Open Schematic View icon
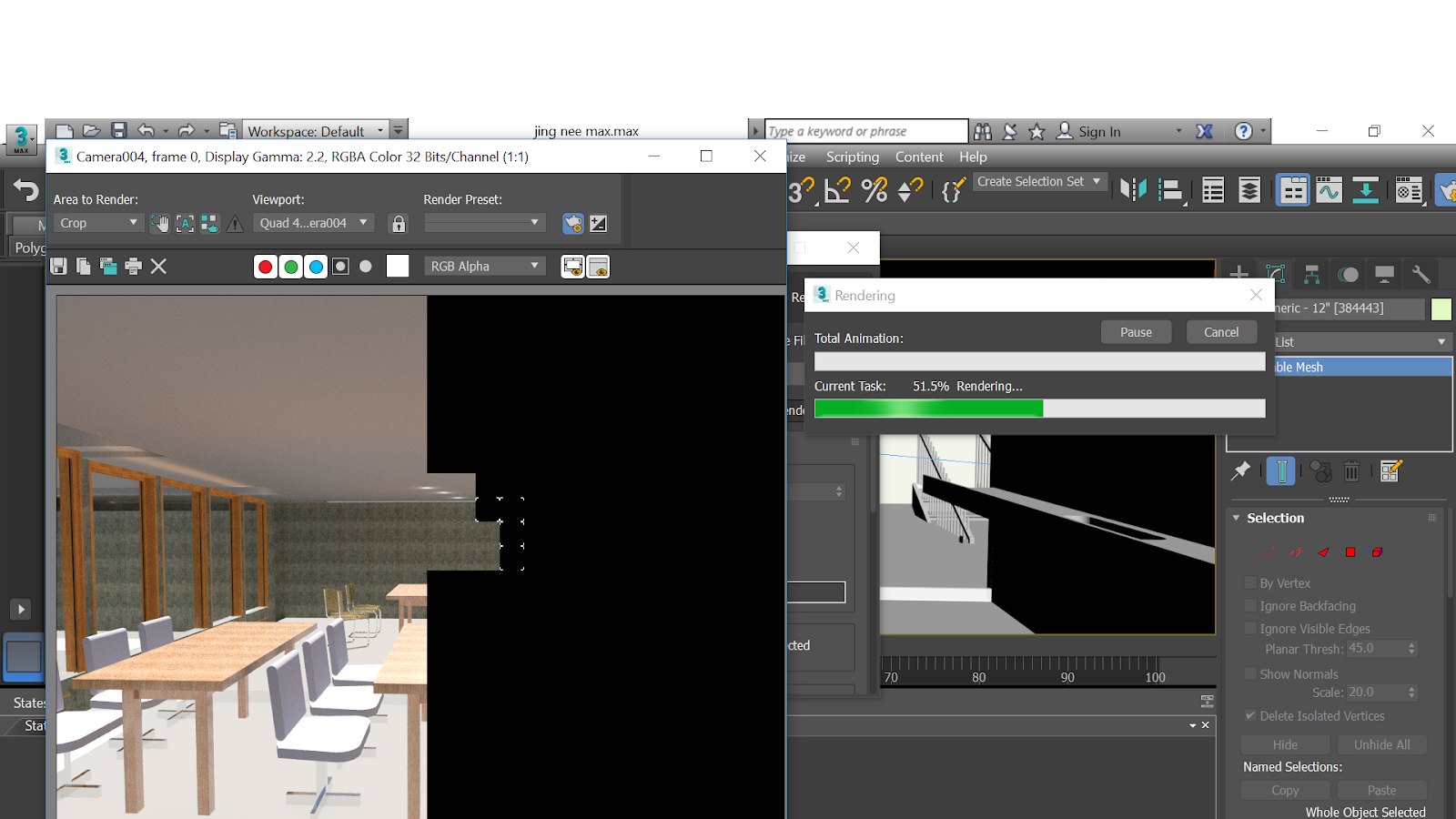Viewport: 1456px width, 819px height. point(1365,190)
